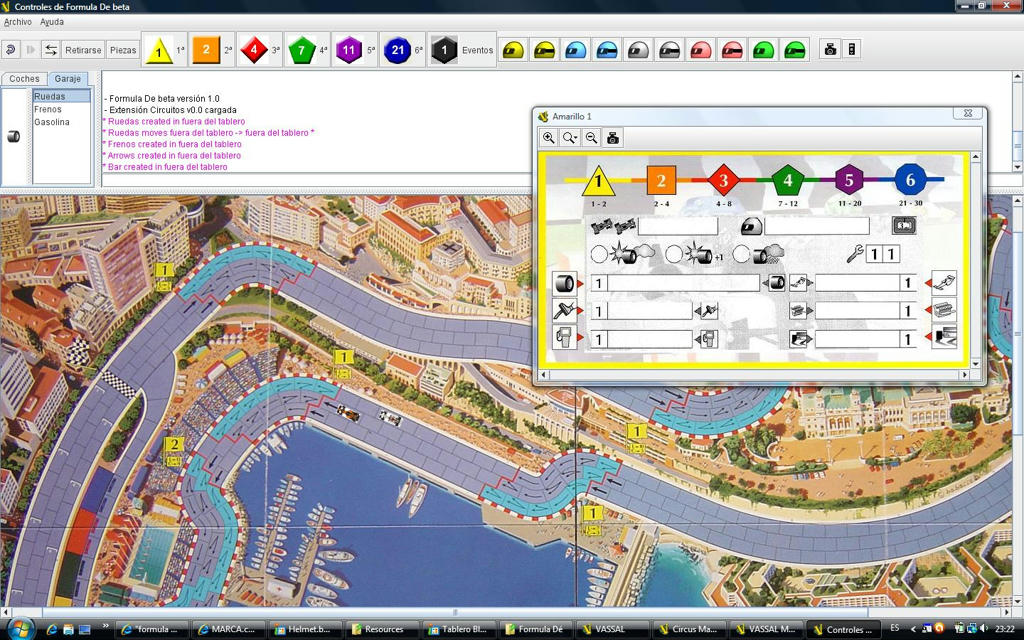Roll the green 4th gear die
The height and width of the screenshot is (640, 1024).
(x=301, y=50)
